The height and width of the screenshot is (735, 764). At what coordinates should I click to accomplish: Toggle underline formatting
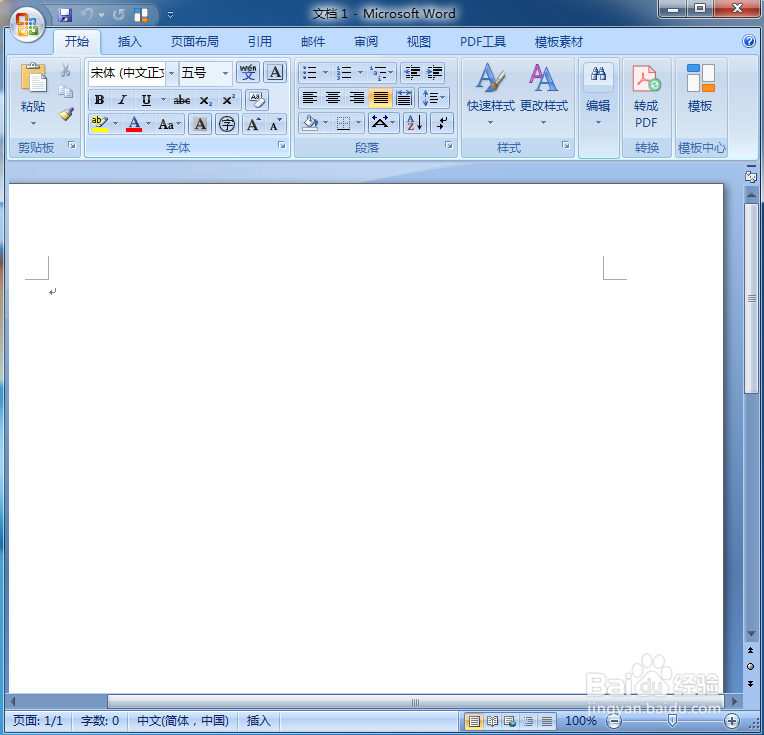pos(146,100)
